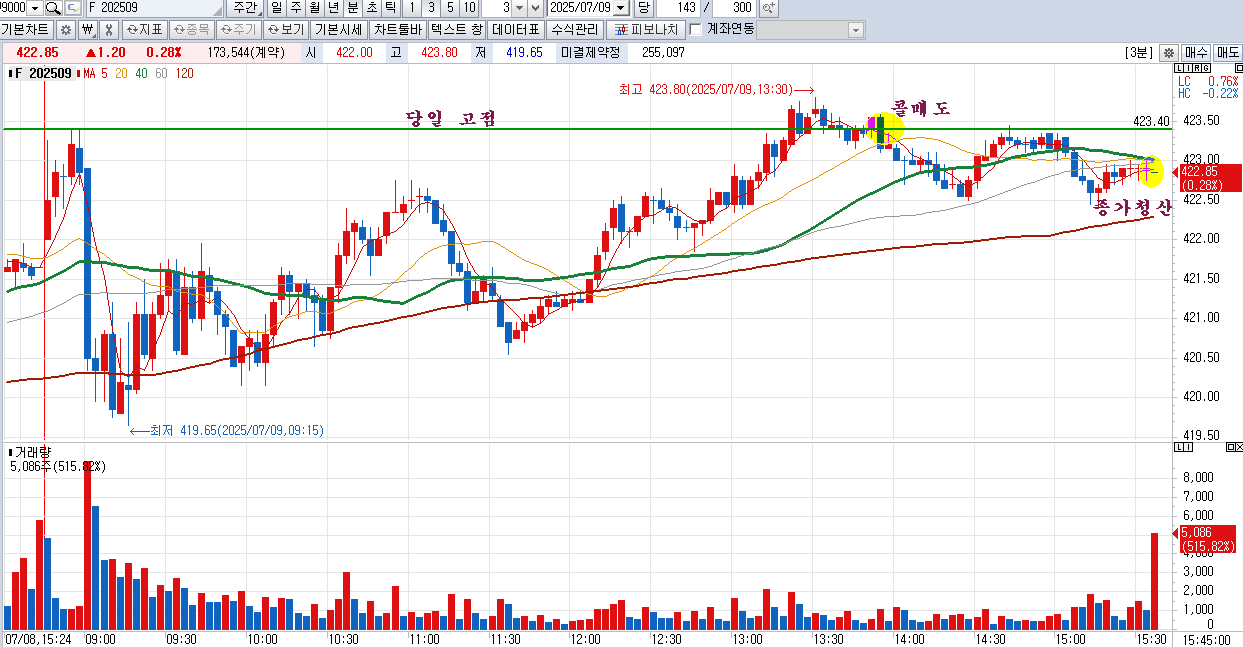Open the 3-minute interval dropdown arrow

[520, 8]
